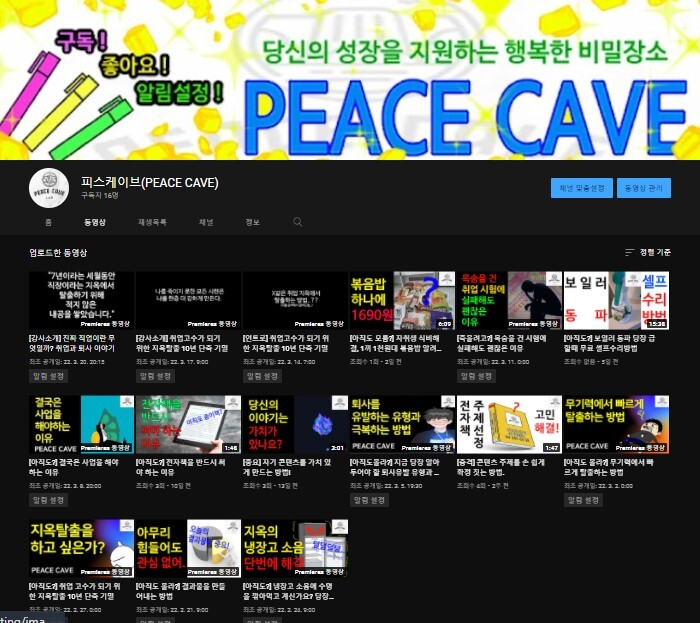The height and width of the screenshot is (623, 700).
Task: Click title '[아직도?] 보일러 동파 당장 급할때'
Action: point(609,343)
